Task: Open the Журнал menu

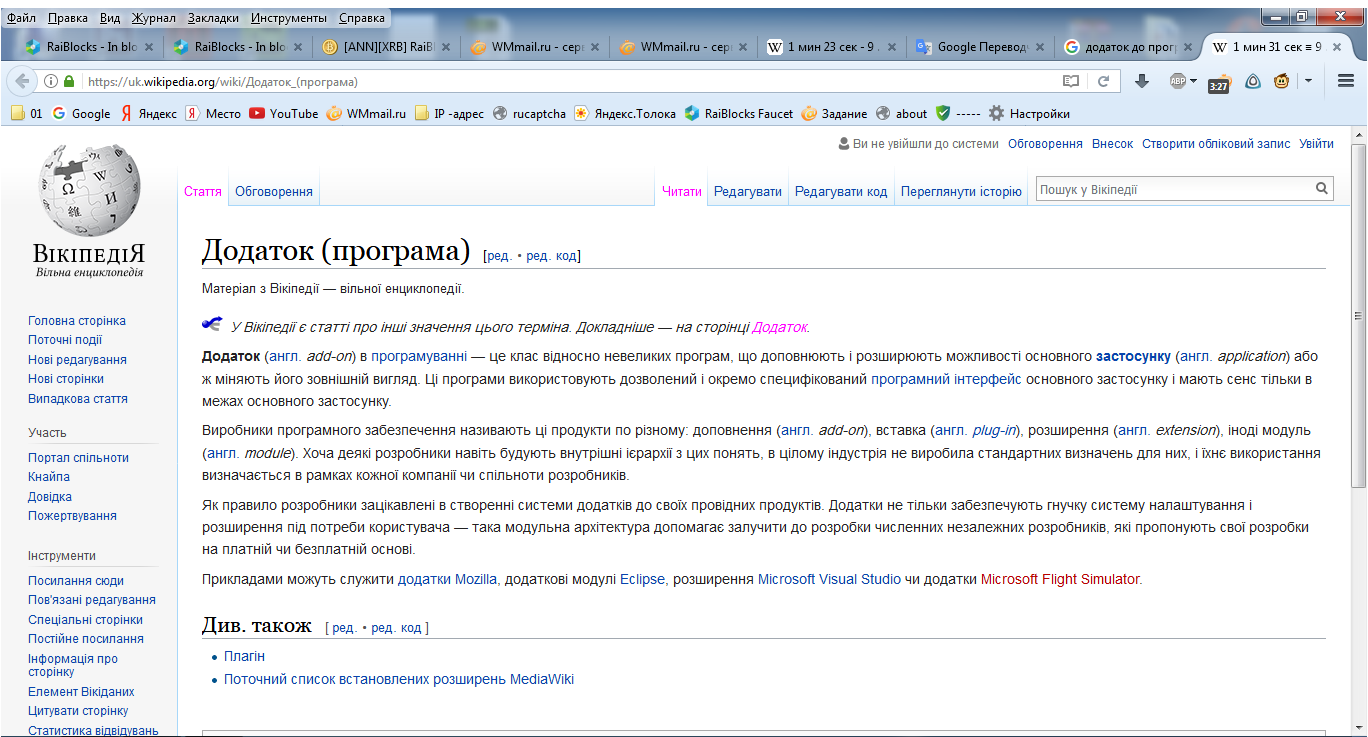Action: click(153, 18)
